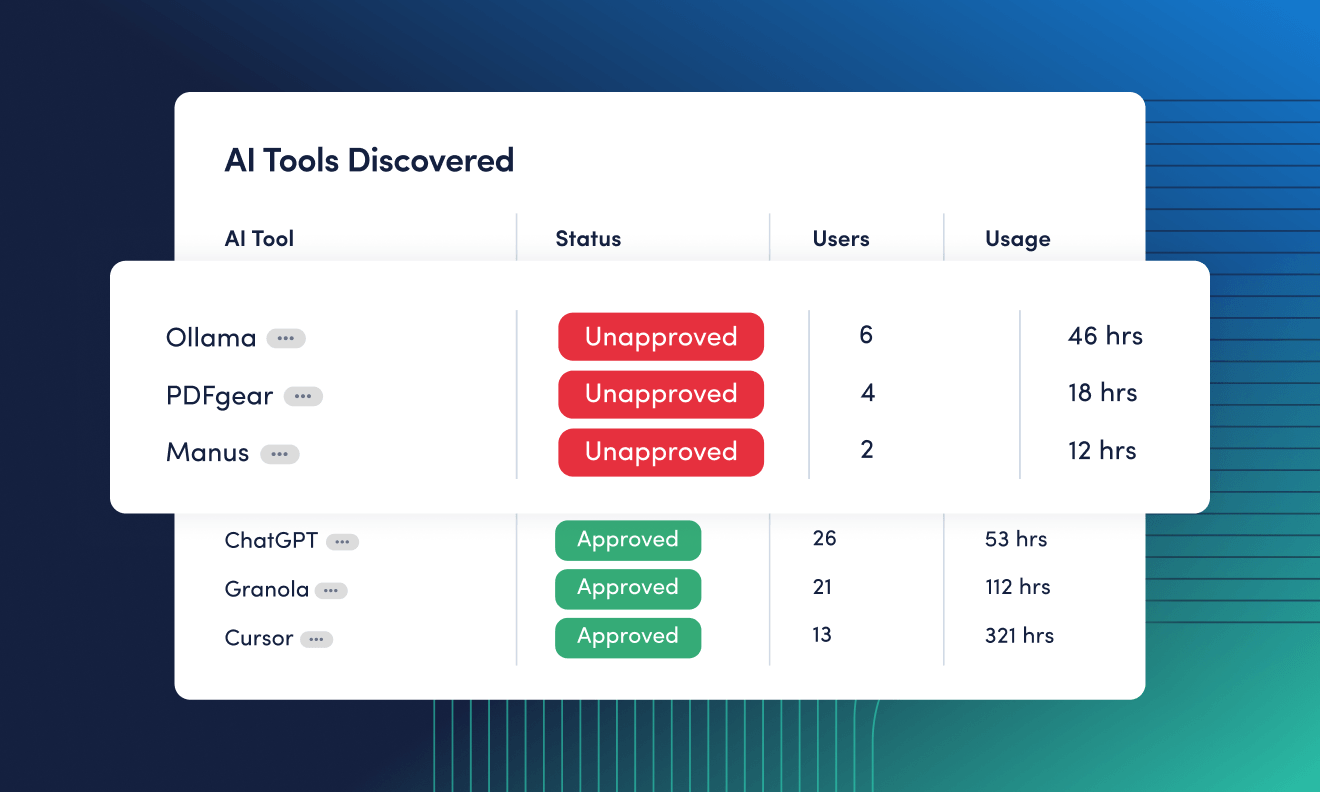
Task: Click the Approved badge for Granola
Action: [628, 588]
